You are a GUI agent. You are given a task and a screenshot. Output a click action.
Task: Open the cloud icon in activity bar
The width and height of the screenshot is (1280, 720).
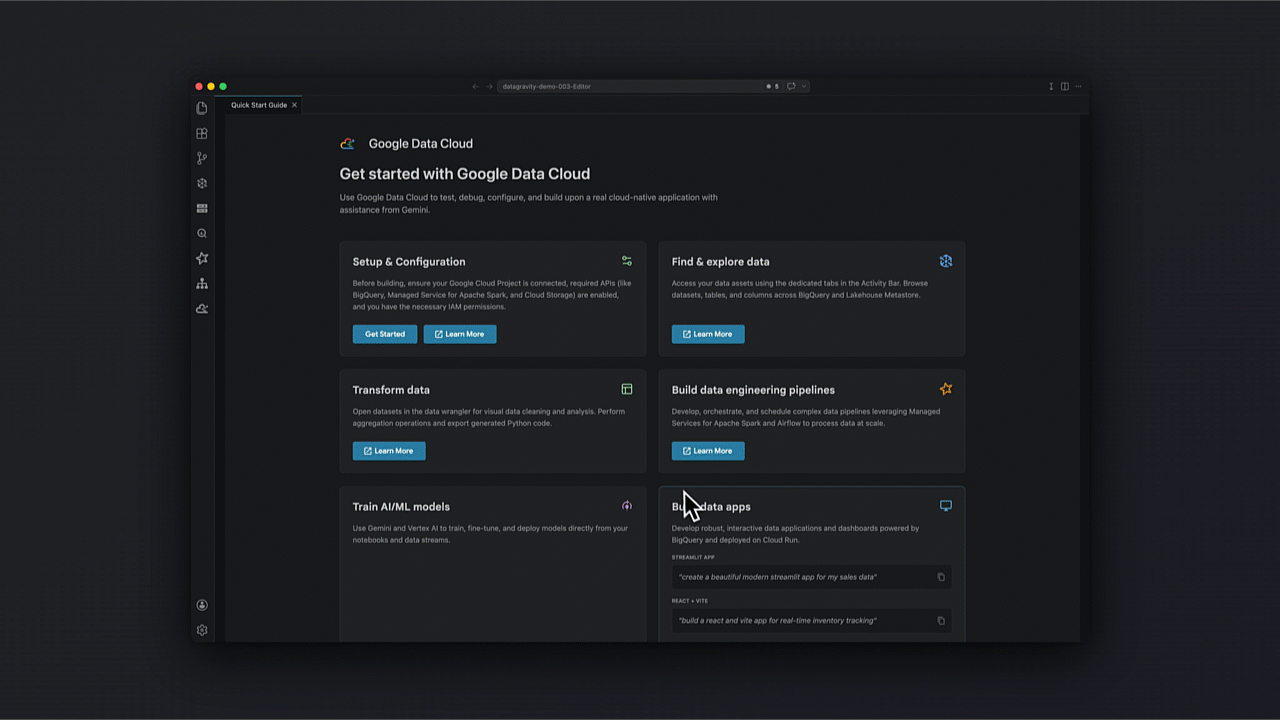pyautogui.click(x=202, y=309)
